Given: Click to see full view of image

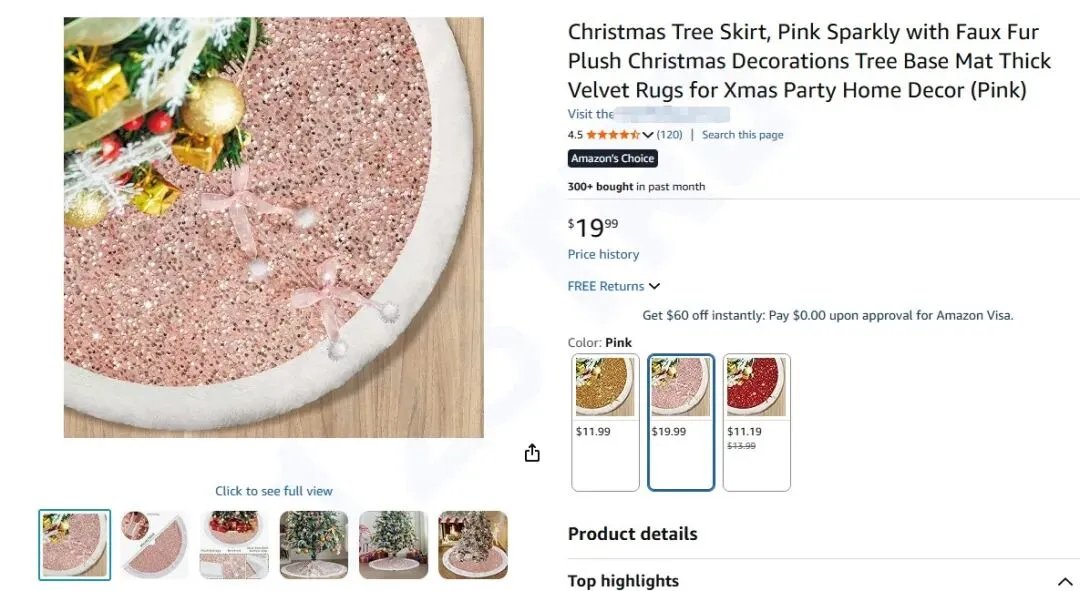Looking at the screenshot, I should [x=274, y=491].
